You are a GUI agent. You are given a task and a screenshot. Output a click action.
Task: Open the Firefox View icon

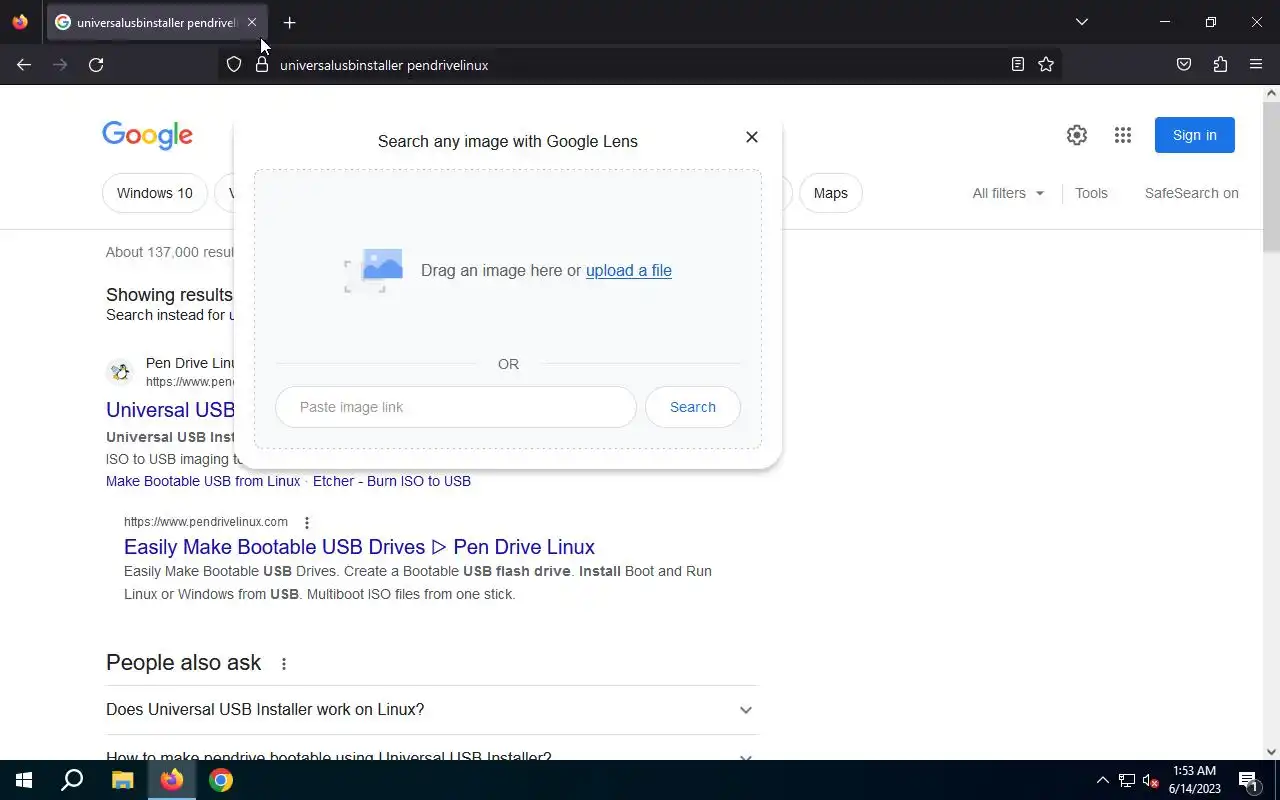coord(20,22)
